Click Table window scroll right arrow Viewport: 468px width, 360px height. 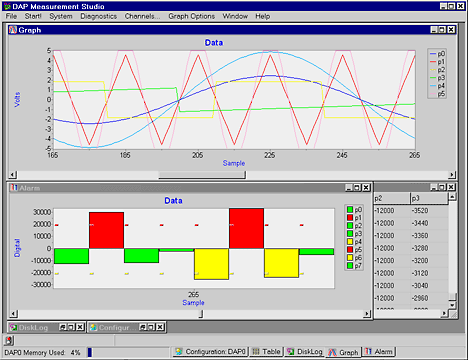click(444, 313)
